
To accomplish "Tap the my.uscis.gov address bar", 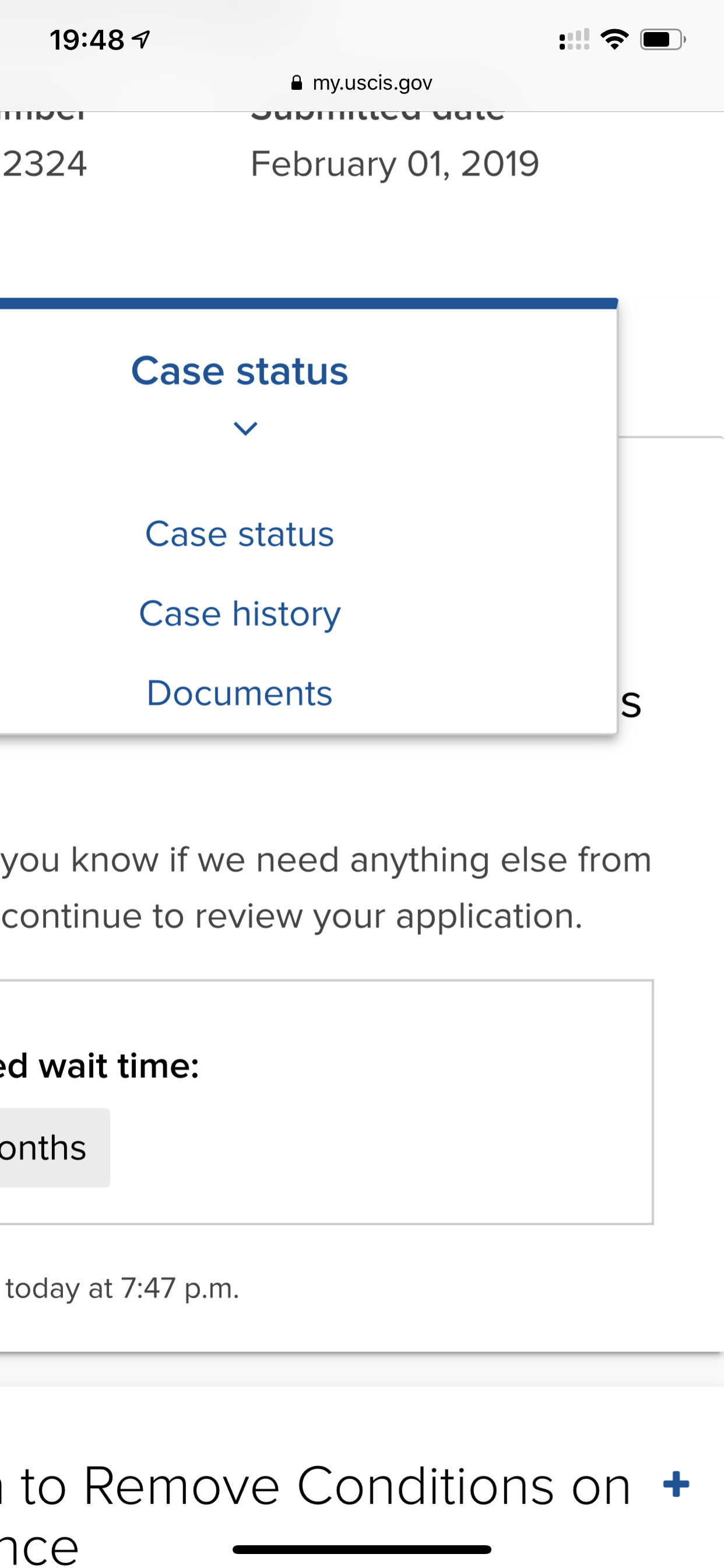I will point(362,82).
